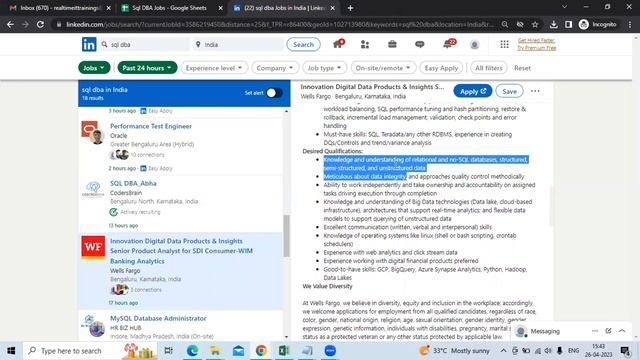This screenshot has width=640, height=360.
Task: Open the Jobs filter dropdown
Action: (x=94, y=68)
